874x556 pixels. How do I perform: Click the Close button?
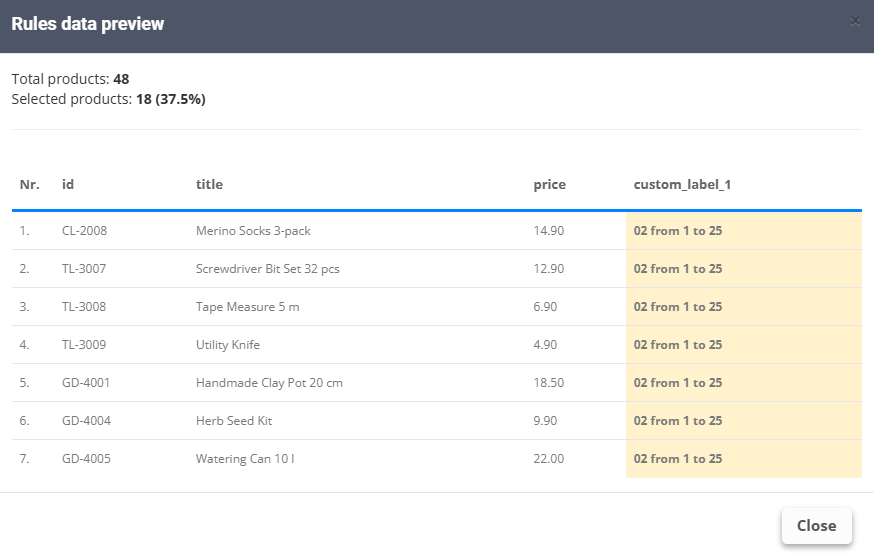tap(817, 525)
